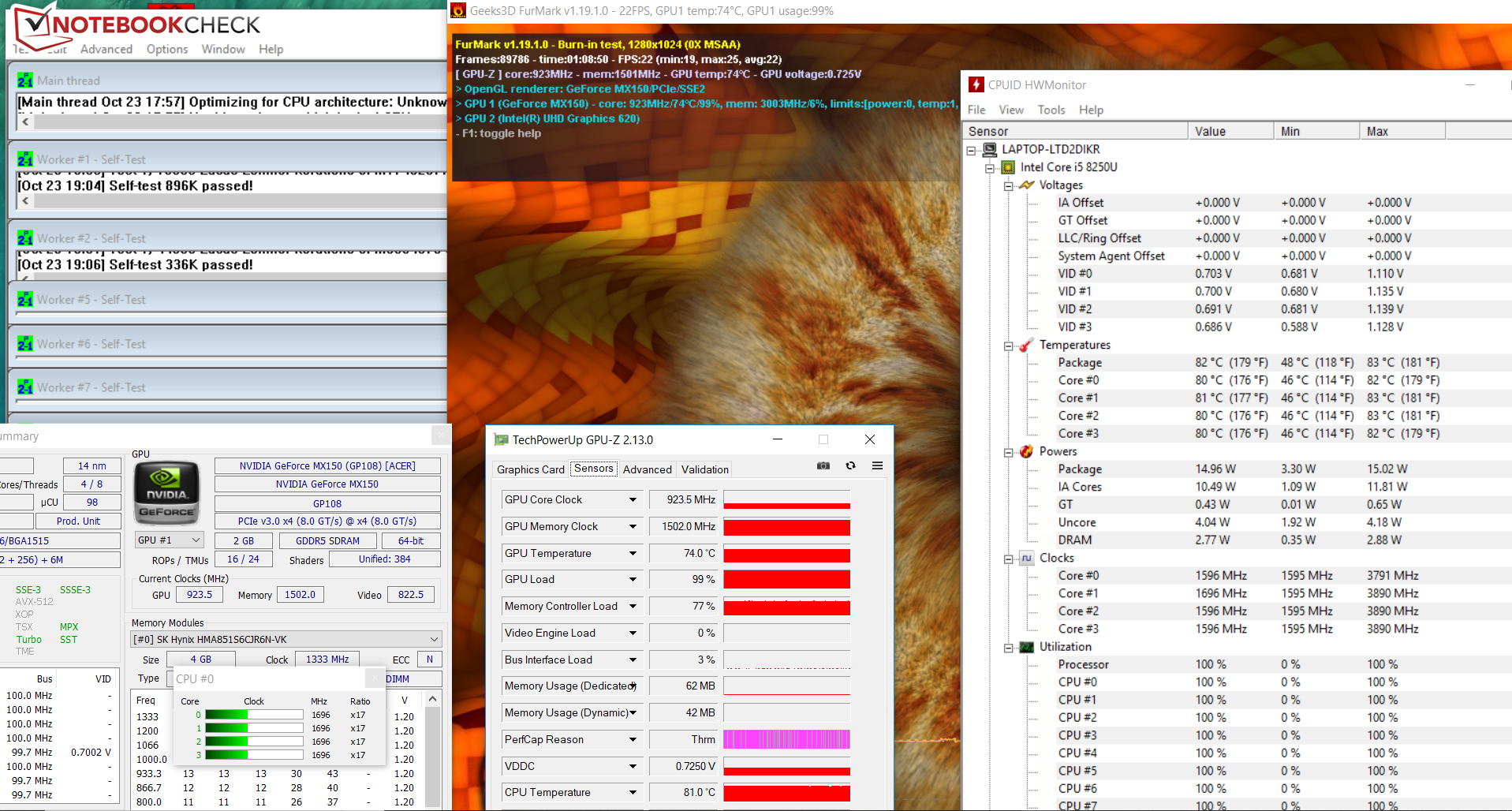The height and width of the screenshot is (811, 1512).
Task: Click the Worker #6 Self-Test window icon
Action: pos(25,344)
